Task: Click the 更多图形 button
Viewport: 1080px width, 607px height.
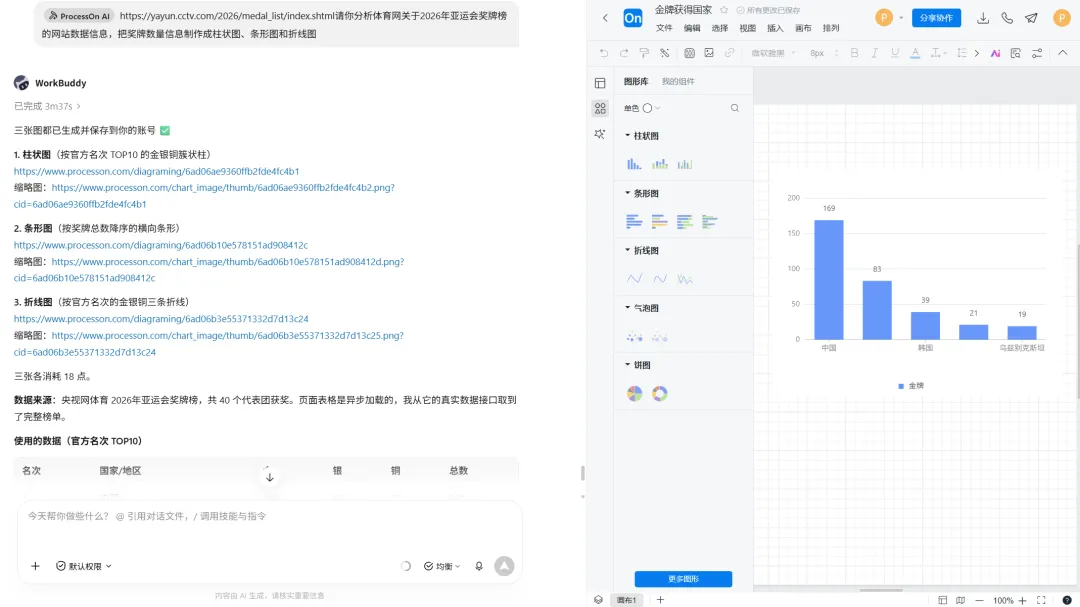Action: [683, 579]
